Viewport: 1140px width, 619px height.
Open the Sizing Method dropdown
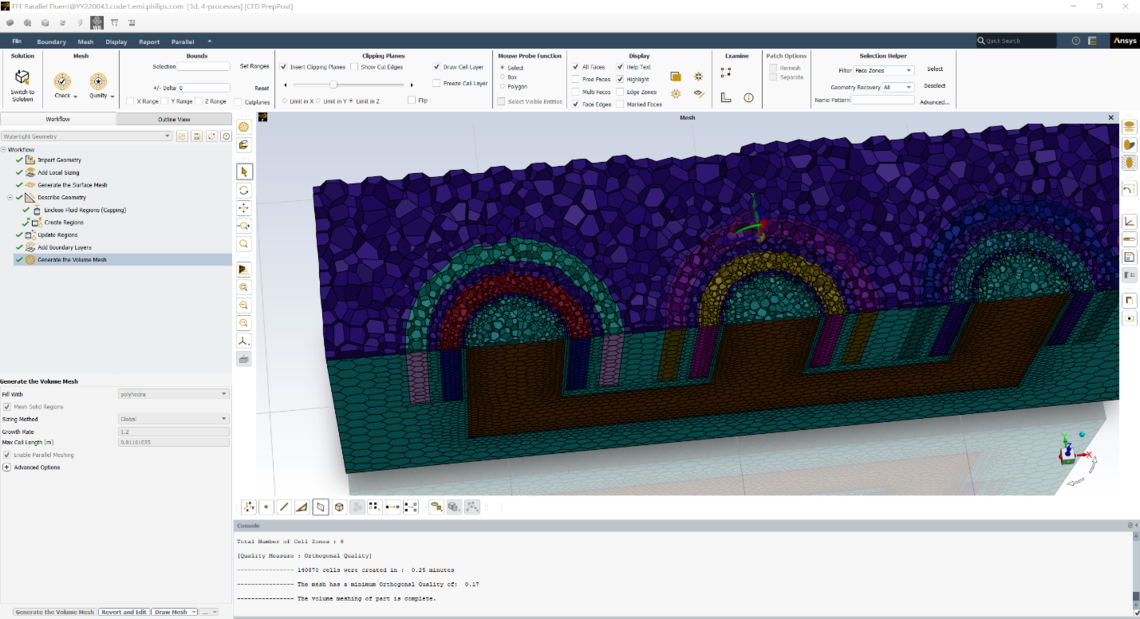[x=173, y=417]
